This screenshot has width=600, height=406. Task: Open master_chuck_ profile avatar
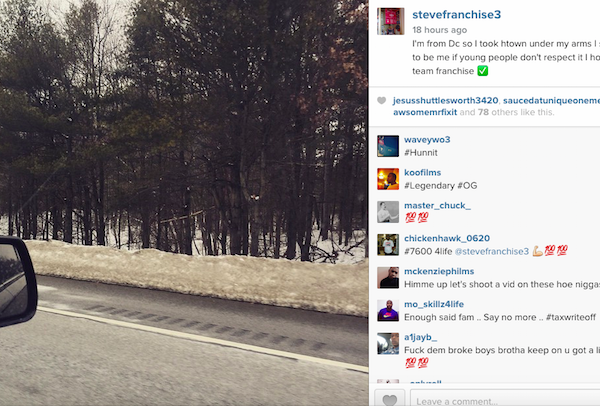pos(388,212)
